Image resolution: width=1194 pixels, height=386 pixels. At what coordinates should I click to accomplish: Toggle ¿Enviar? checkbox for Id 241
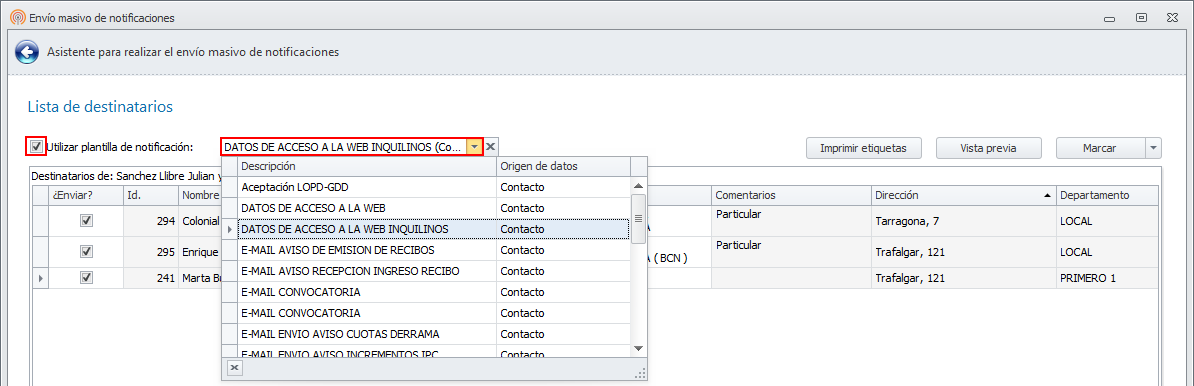(x=87, y=278)
